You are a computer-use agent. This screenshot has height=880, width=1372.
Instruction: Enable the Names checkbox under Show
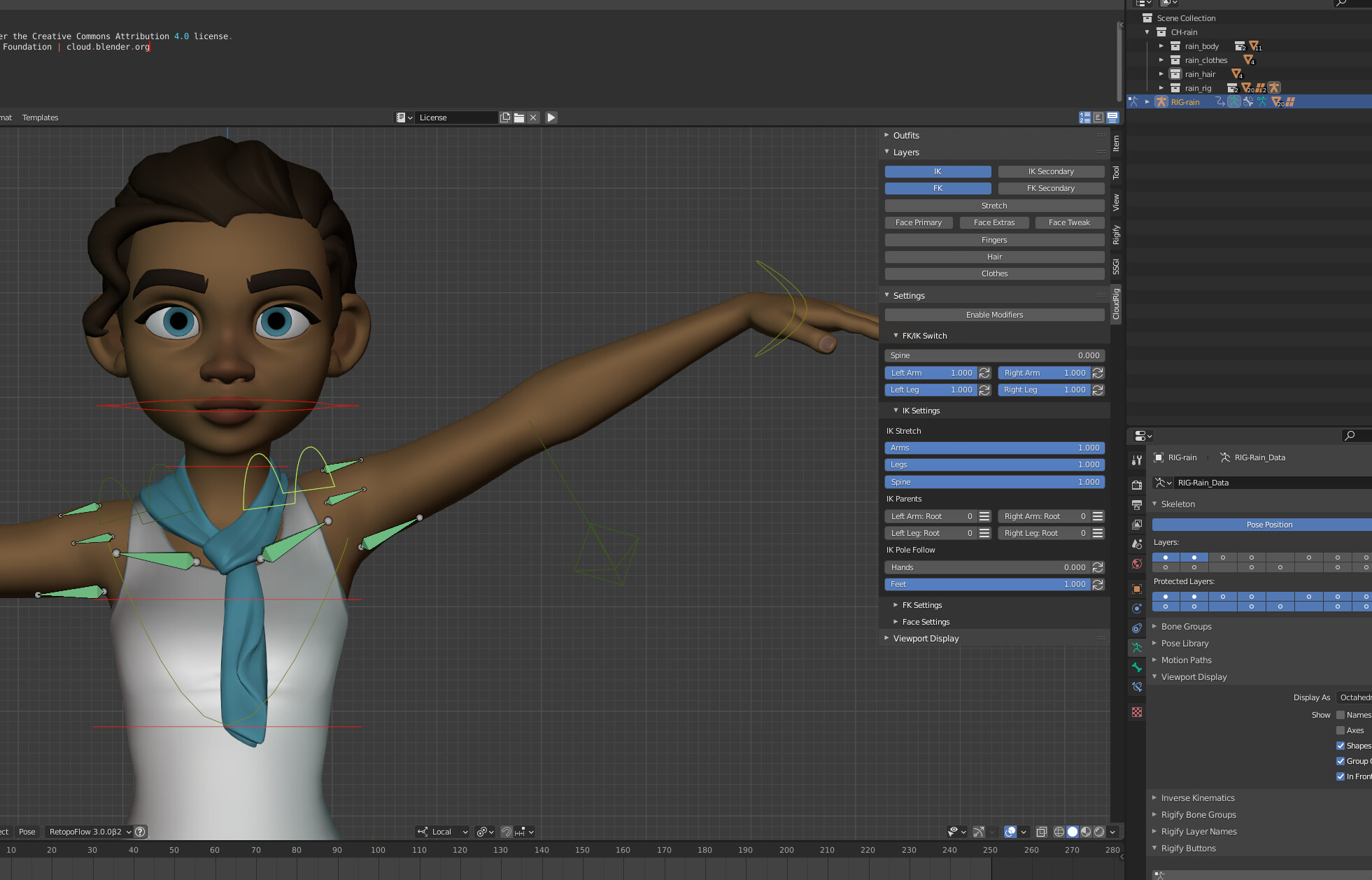pyautogui.click(x=1341, y=715)
